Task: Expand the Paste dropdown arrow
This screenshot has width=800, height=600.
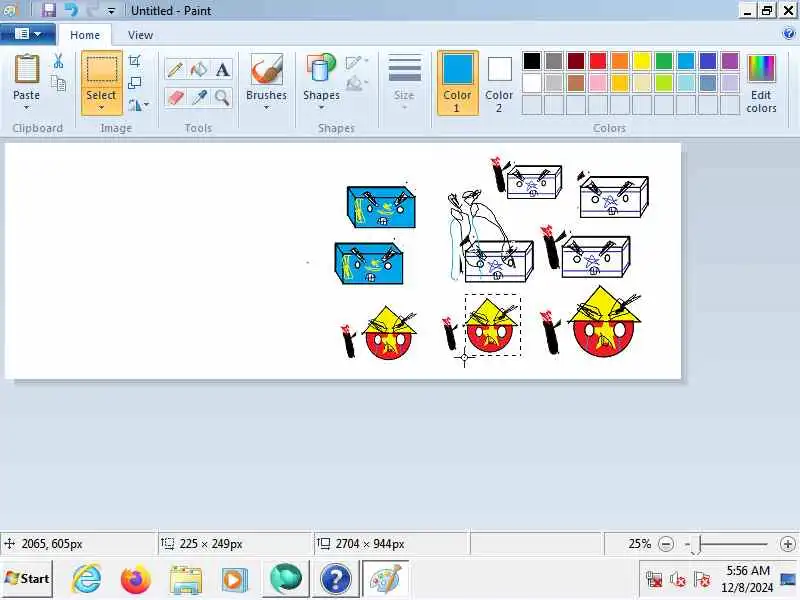Action: 27,108
